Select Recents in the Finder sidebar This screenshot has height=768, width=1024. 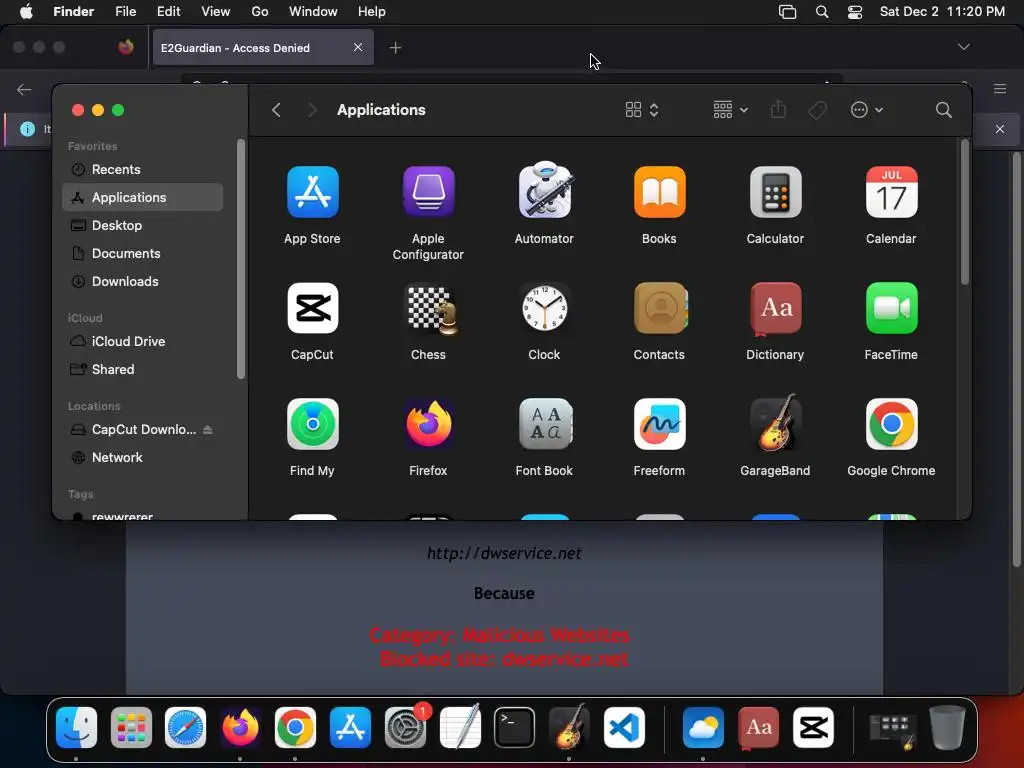pyautogui.click(x=142, y=170)
